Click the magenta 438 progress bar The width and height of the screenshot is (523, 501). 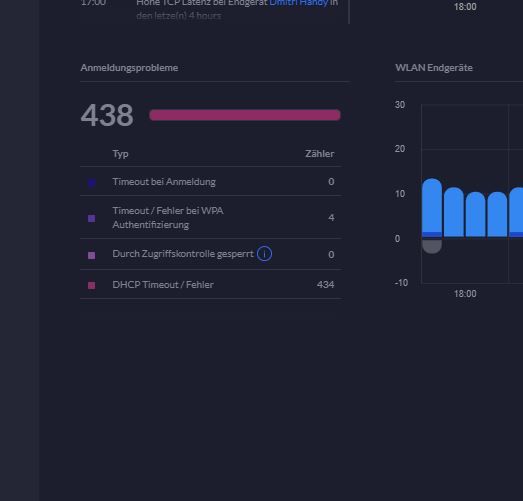[245, 115]
